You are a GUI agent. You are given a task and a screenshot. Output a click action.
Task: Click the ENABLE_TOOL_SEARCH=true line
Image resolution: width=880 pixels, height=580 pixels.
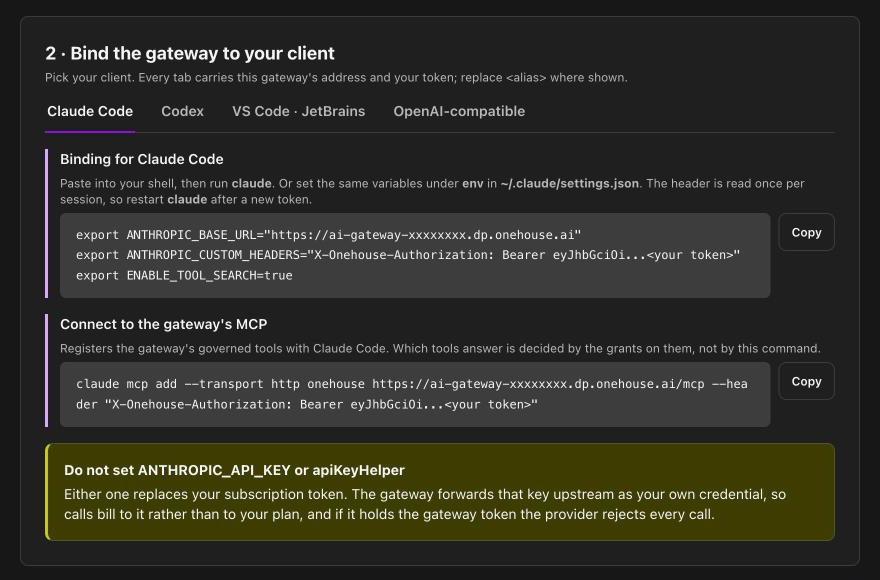tap(184, 275)
